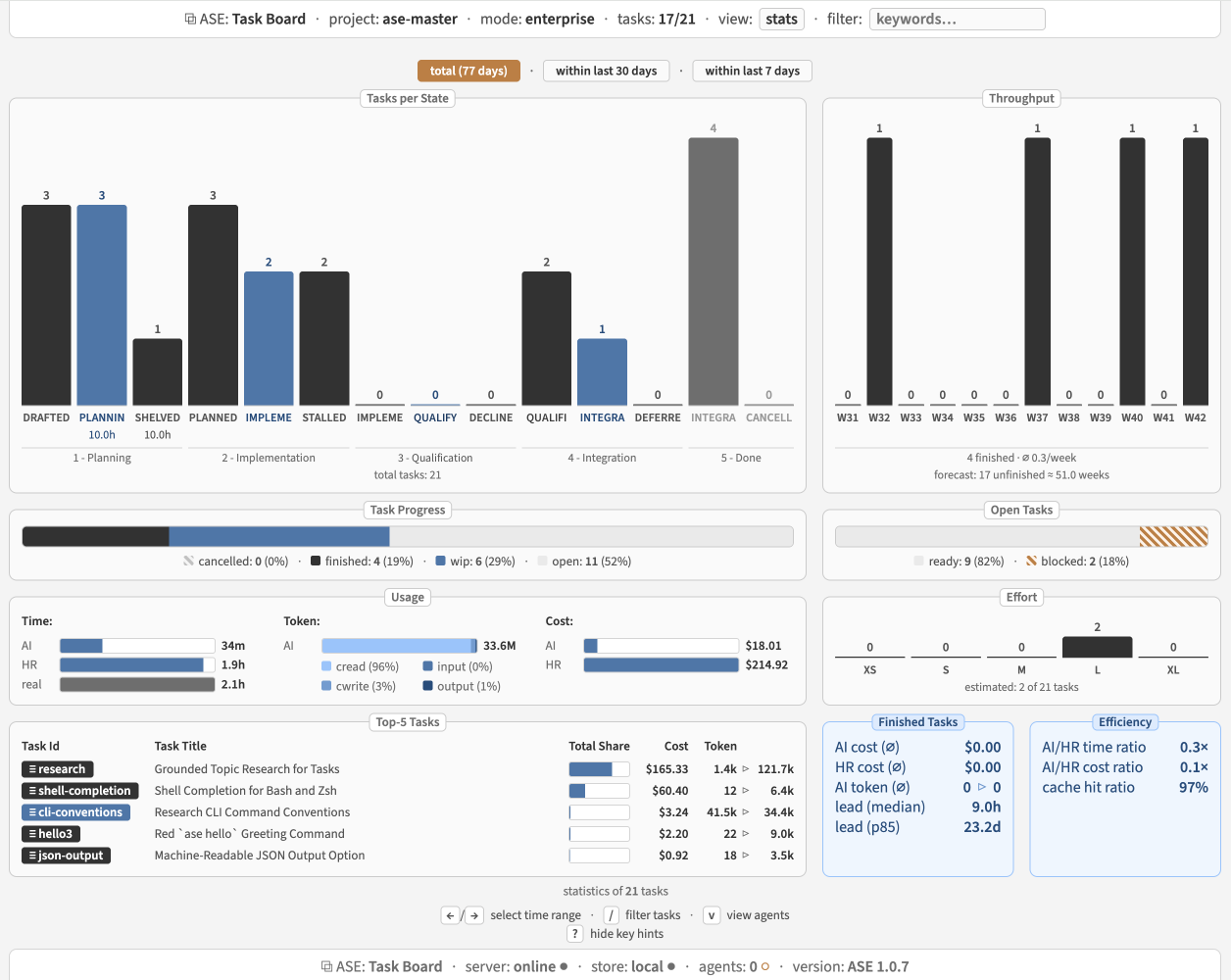Click the blocked: 2 (18%) legend
Screen dimensions: 1231x980
coord(1077,562)
